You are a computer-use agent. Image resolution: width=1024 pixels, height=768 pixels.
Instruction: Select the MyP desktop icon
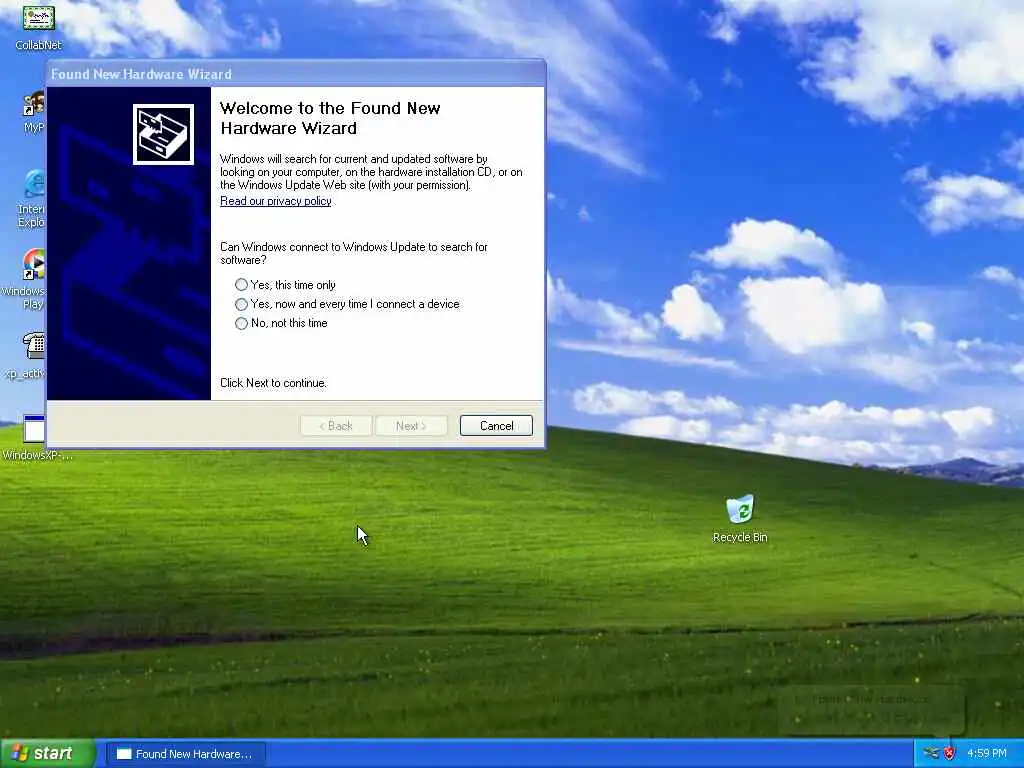pos(34,112)
